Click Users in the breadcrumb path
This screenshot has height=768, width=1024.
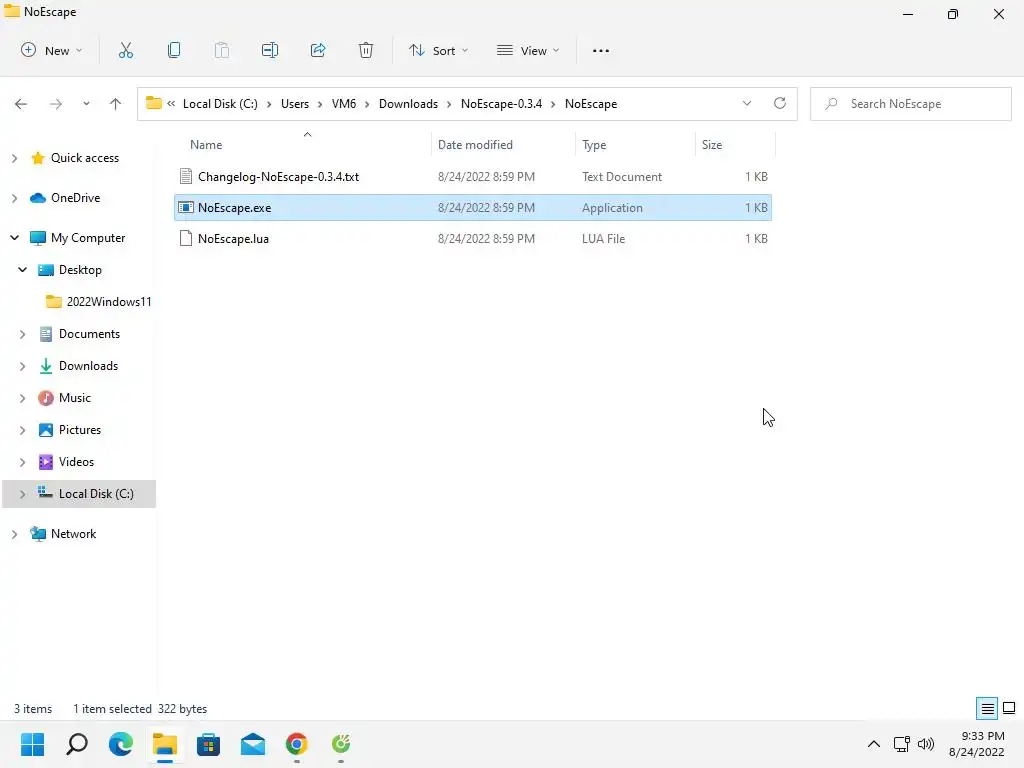coord(295,104)
